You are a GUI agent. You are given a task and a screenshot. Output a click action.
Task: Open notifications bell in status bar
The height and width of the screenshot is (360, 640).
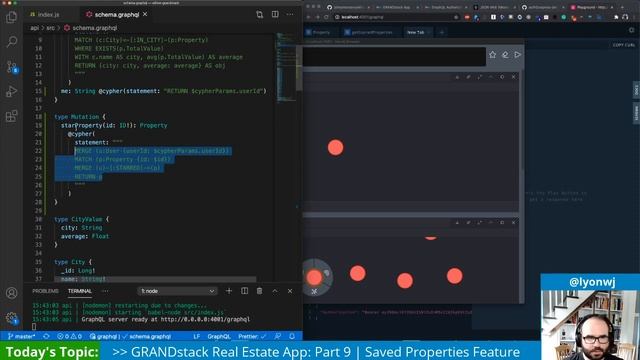tap(292, 337)
